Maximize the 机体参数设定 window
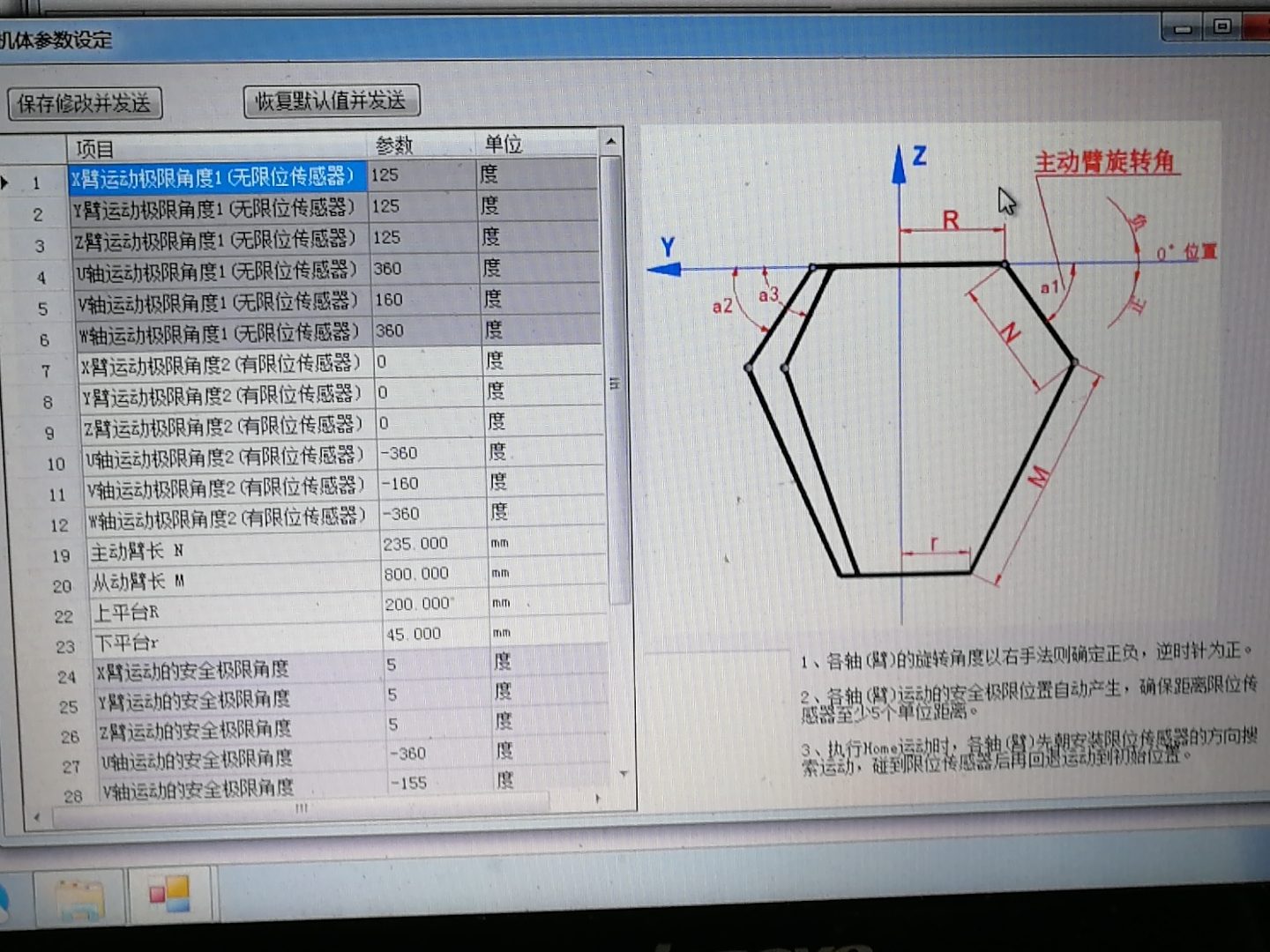 click(1222, 26)
